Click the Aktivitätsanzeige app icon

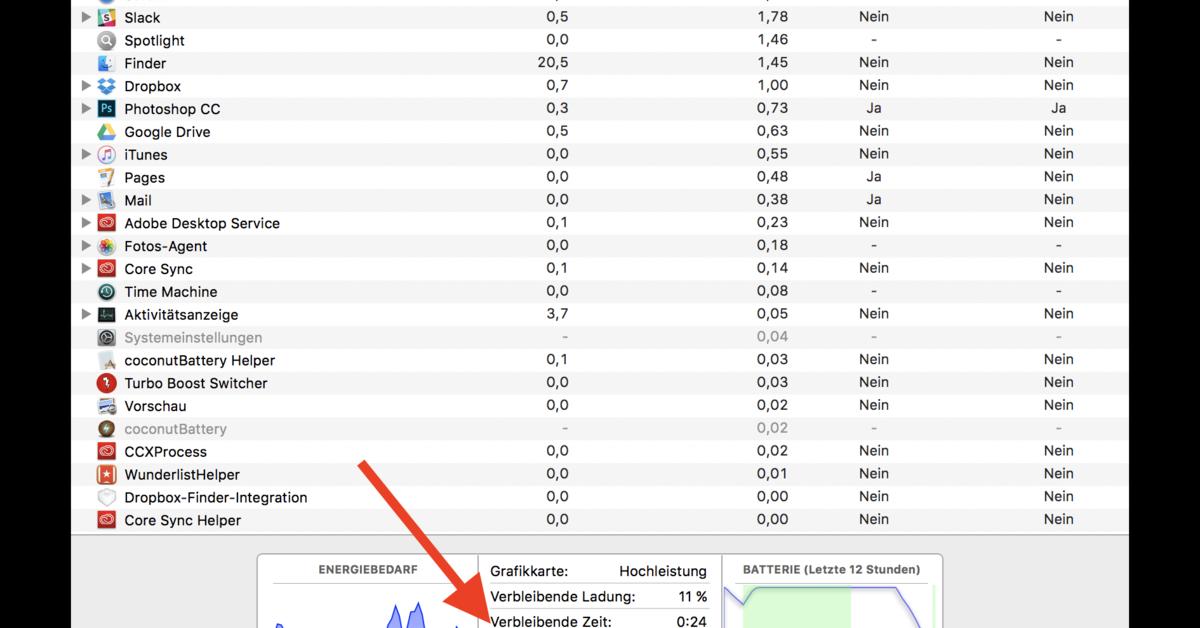(106, 315)
